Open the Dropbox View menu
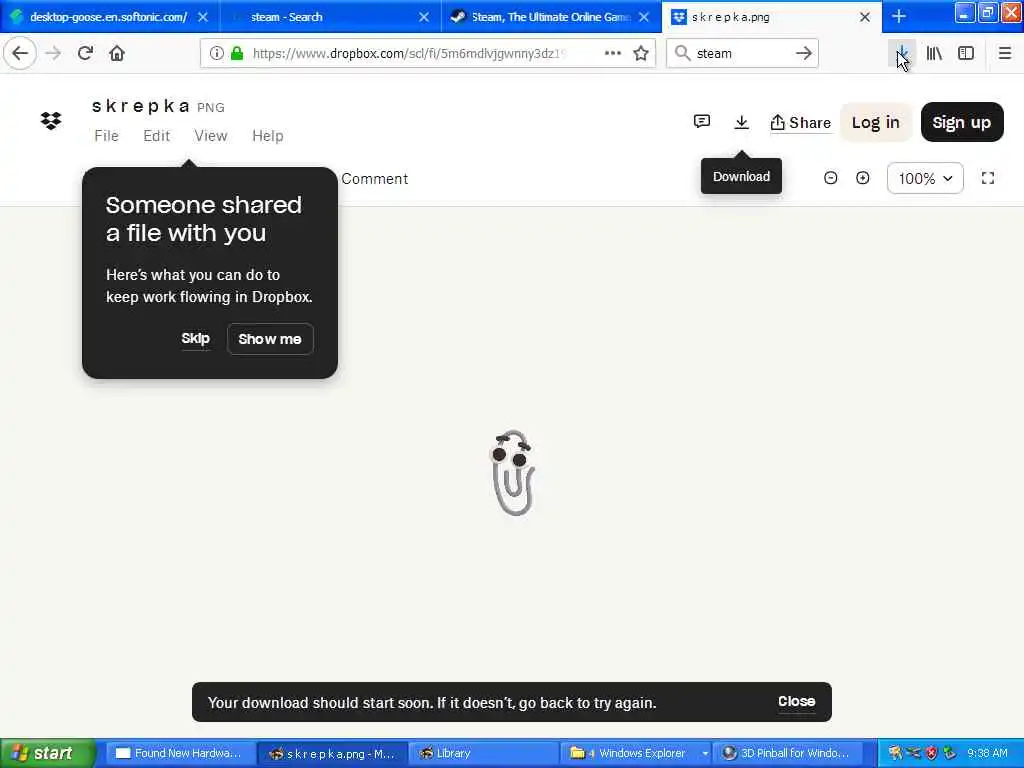The width and height of the screenshot is (1024, 768). tap(210, 136)
